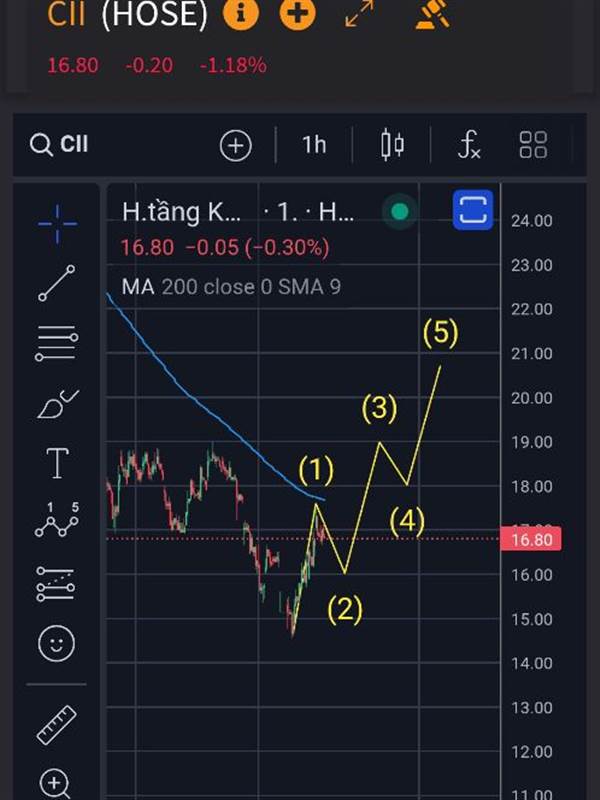Select the (5) wave label annotation
The height and width of the screenshot is (800, 600).
(x=441, y=332)
